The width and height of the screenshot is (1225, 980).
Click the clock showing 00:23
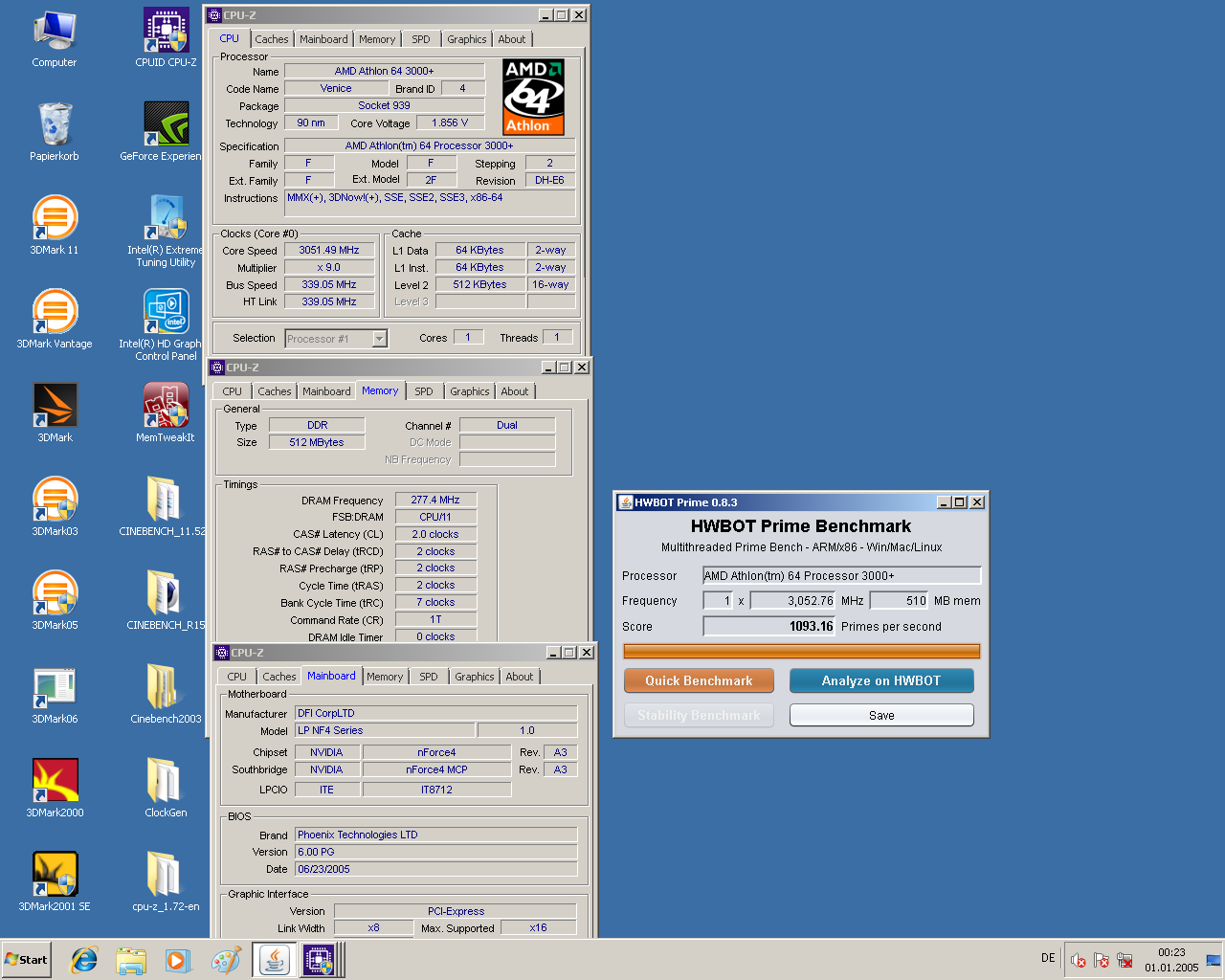pos(1171,952)
